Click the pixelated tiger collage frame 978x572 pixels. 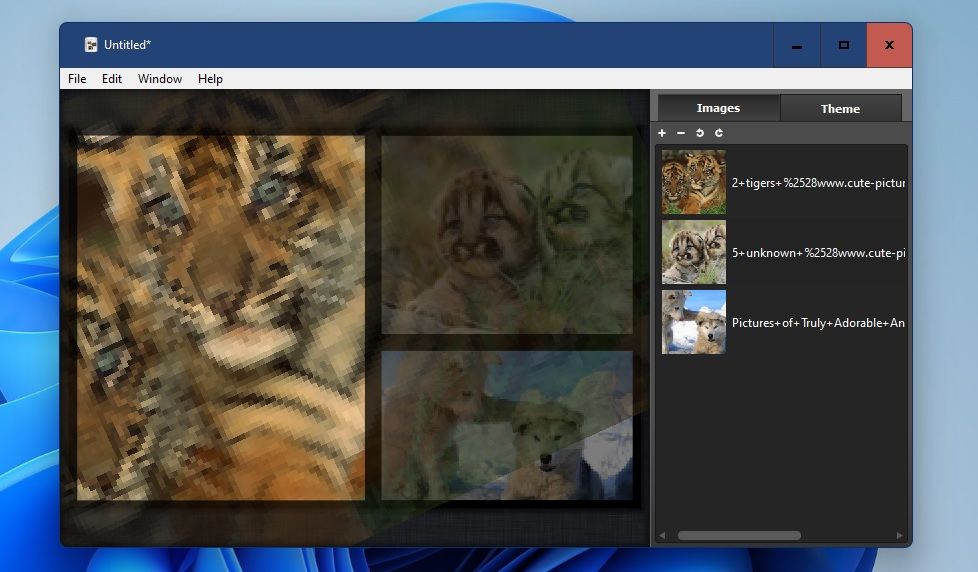[221, 318]
